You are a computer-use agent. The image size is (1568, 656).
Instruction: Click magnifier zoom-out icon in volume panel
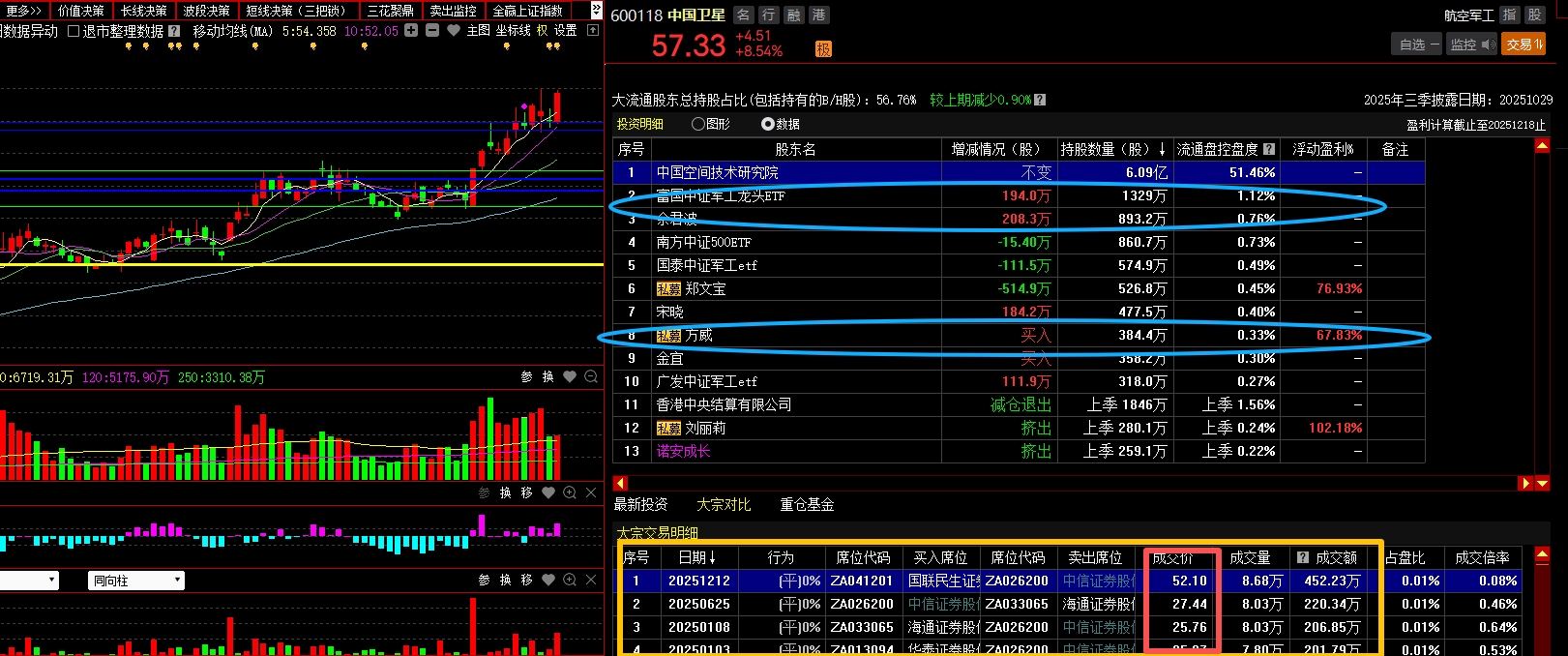tap(591, 377)
